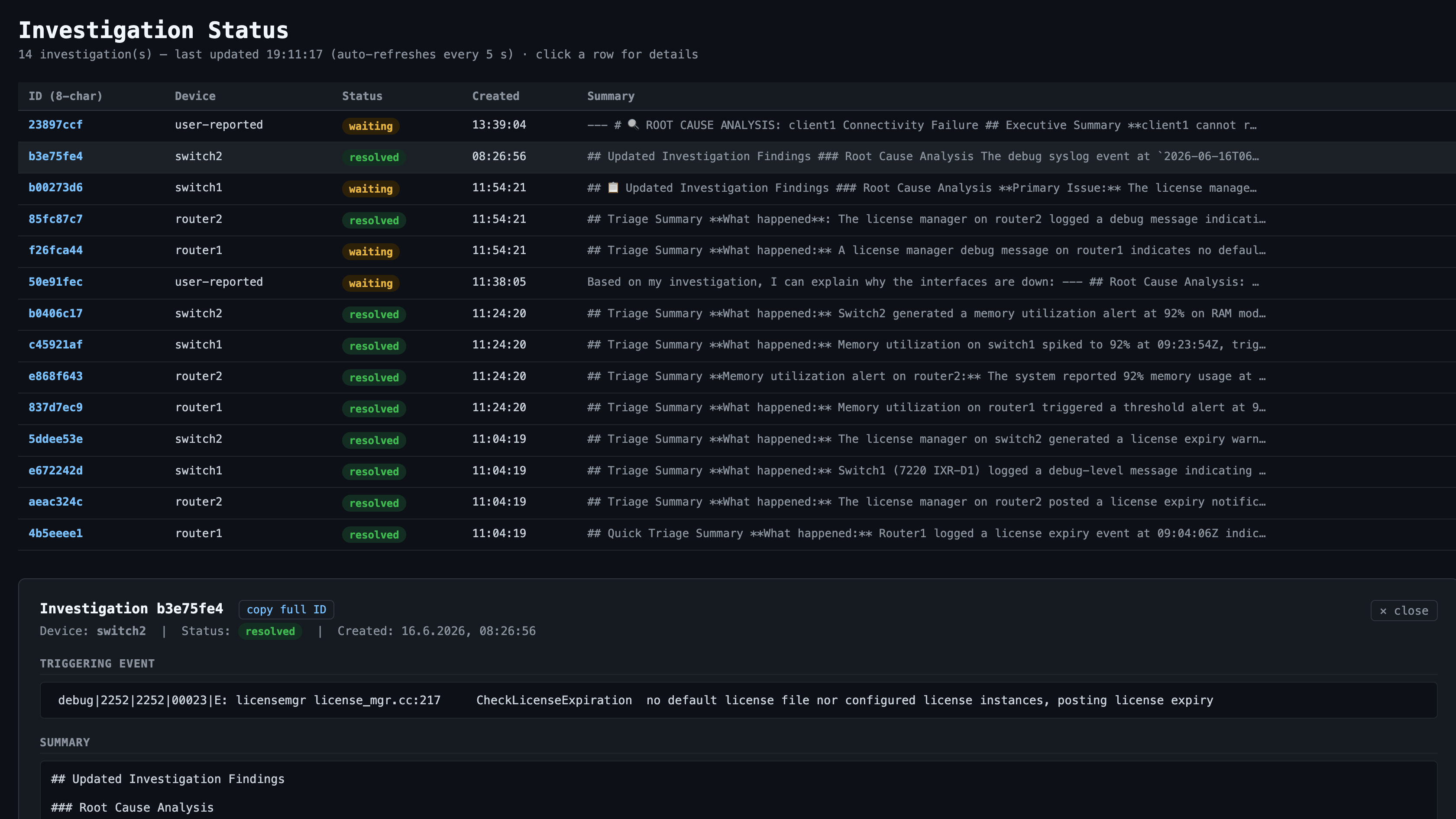
Task: Click the Status column header
Action: click(362, 96)
